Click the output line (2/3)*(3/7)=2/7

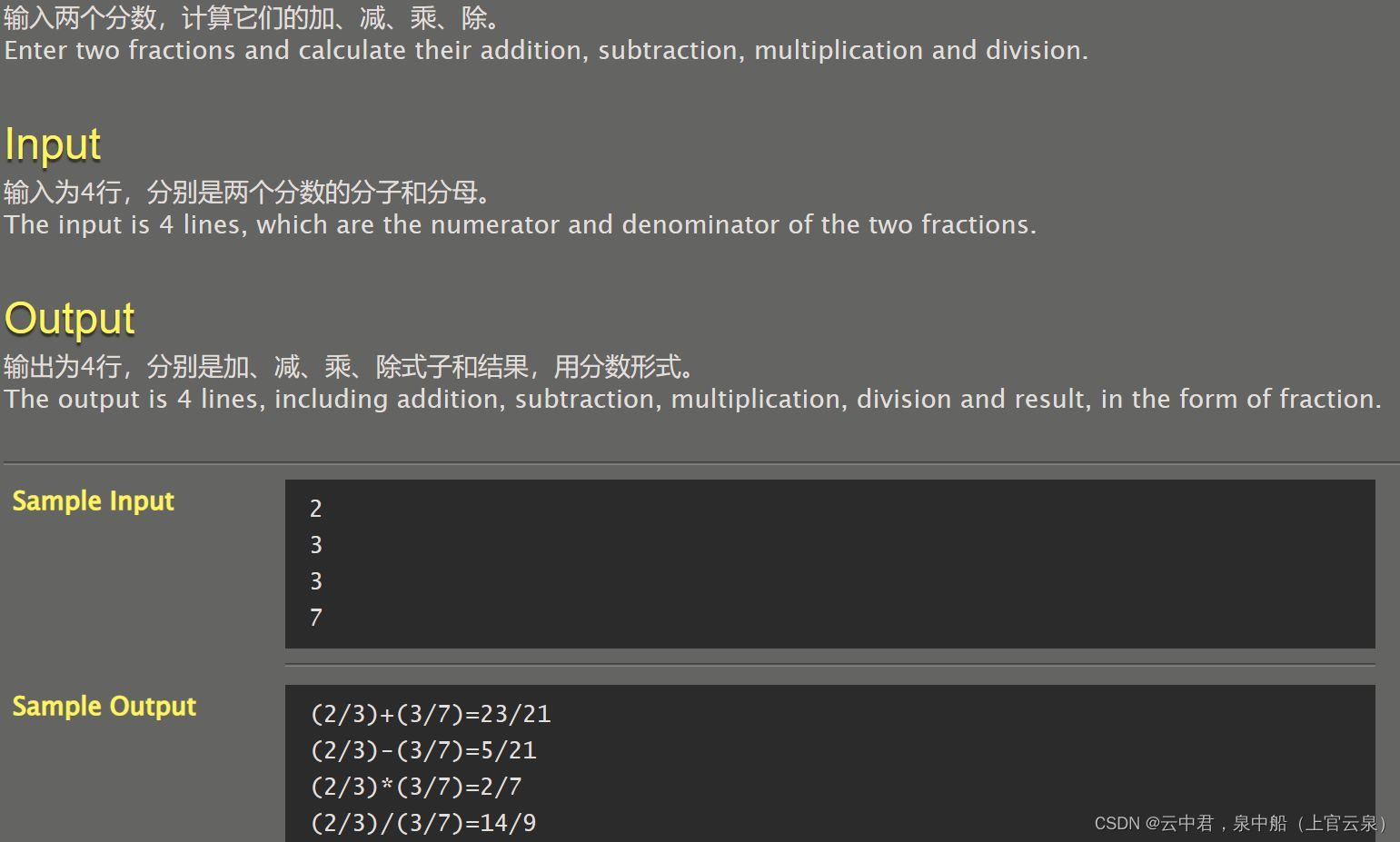[416, 788]
